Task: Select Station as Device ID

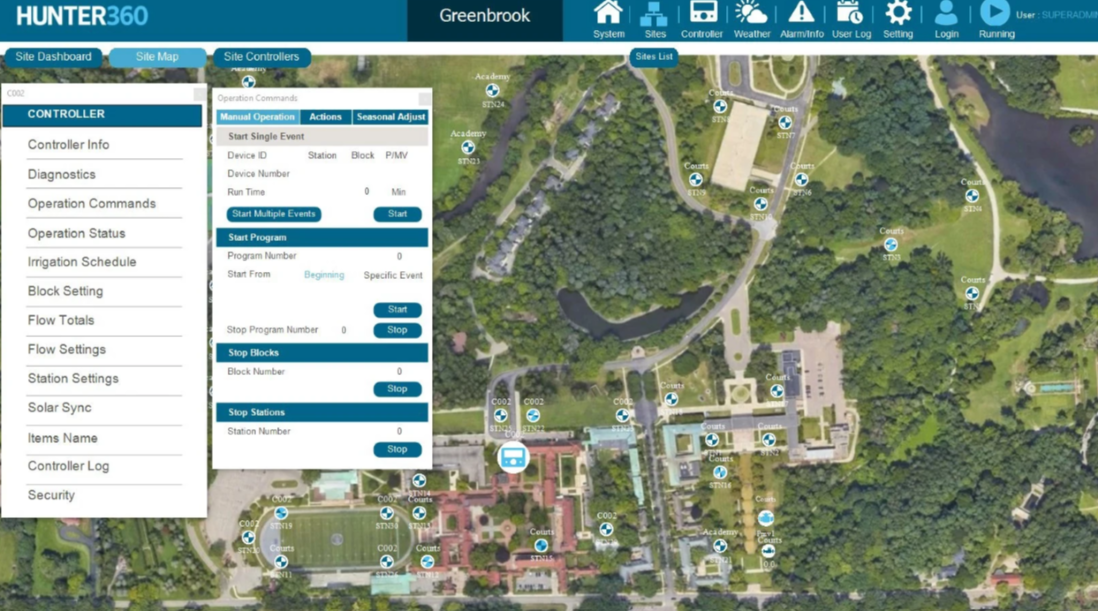Action: point(322,155)
